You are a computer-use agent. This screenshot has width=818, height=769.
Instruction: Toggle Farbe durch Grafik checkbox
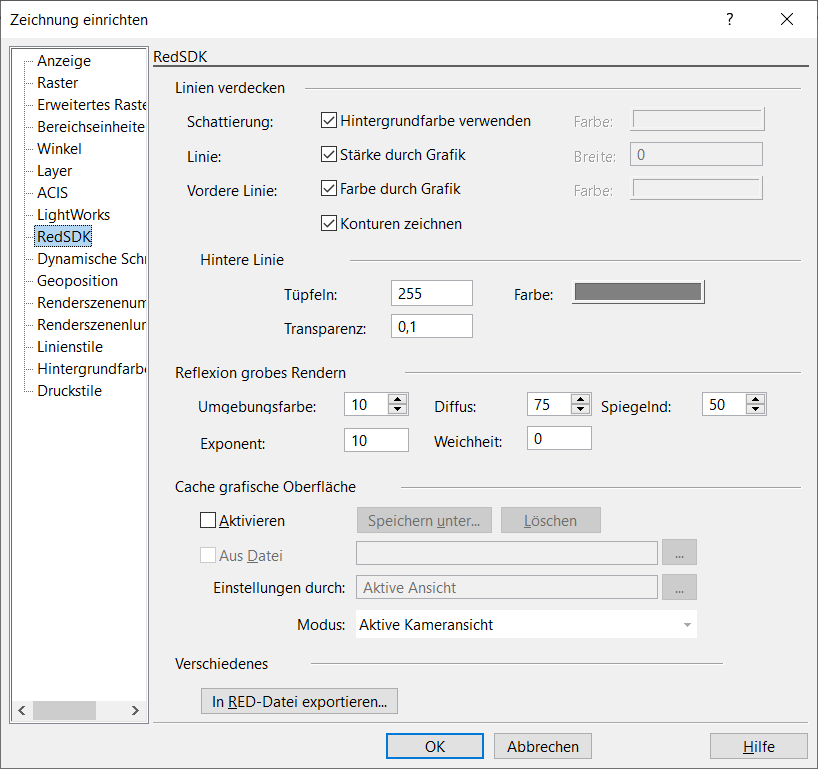329,188
